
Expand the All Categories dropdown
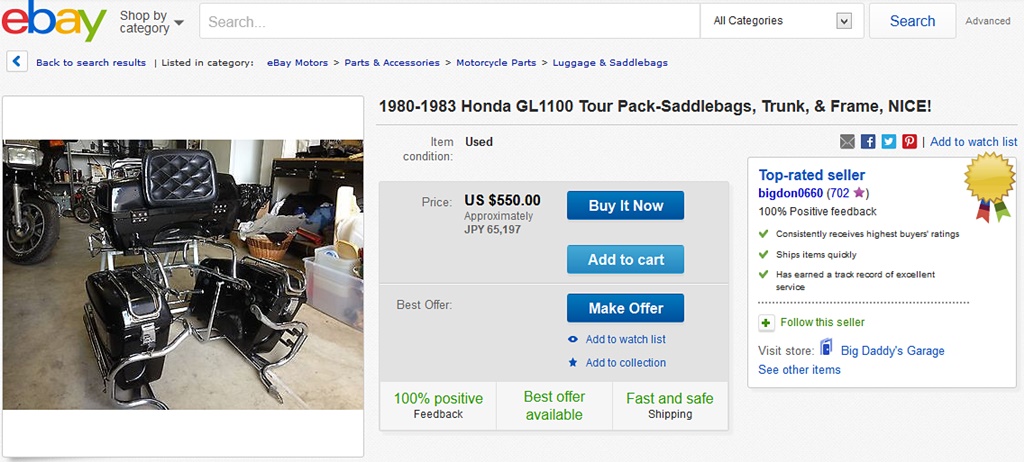[781, 21]
